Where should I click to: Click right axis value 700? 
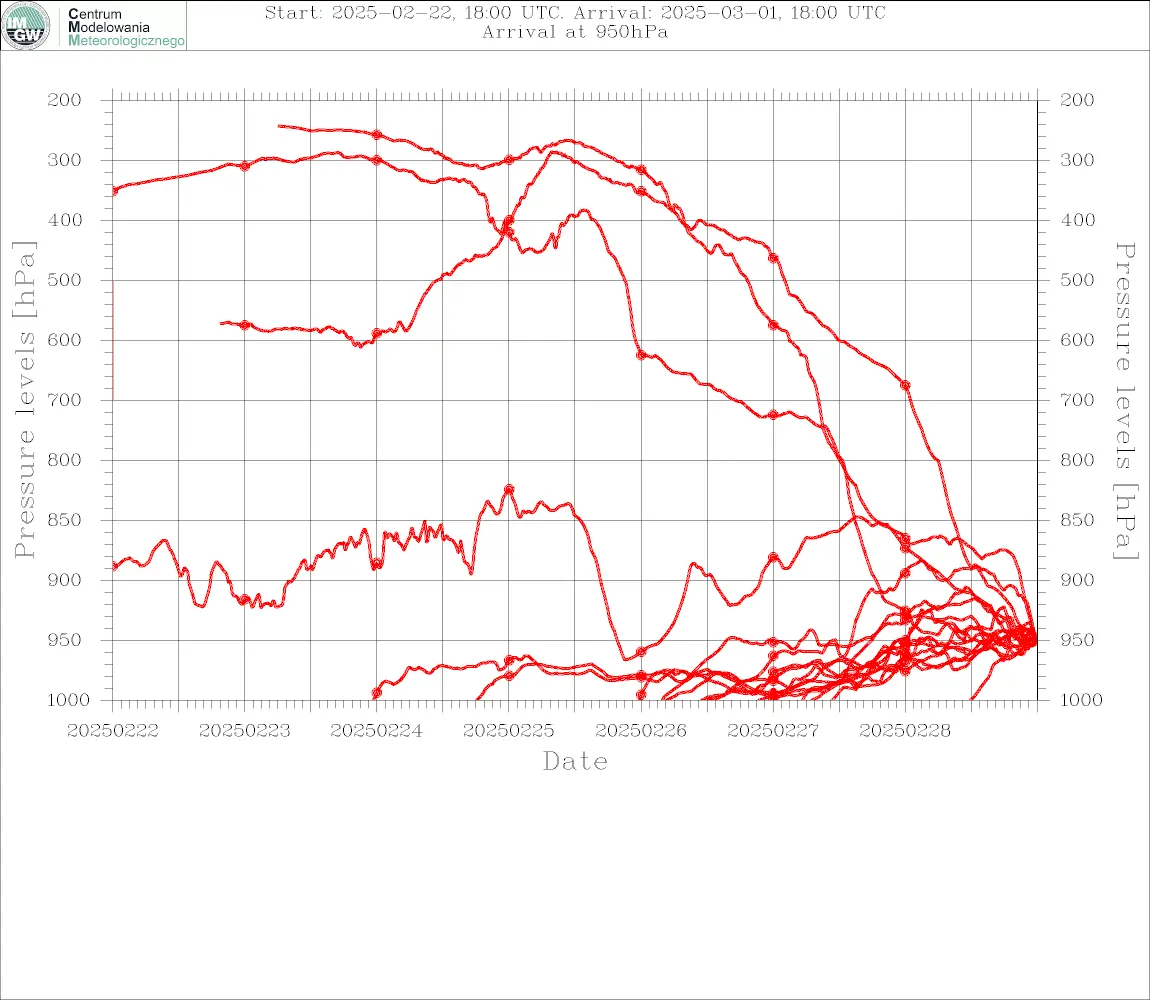(1077, 401)
